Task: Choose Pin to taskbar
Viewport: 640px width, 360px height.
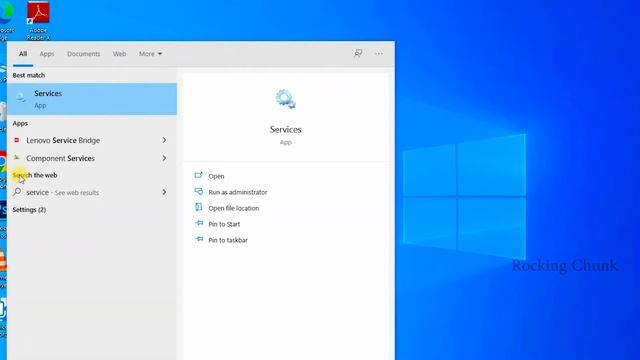Action: pyautogui.click(x=228, y=240)
